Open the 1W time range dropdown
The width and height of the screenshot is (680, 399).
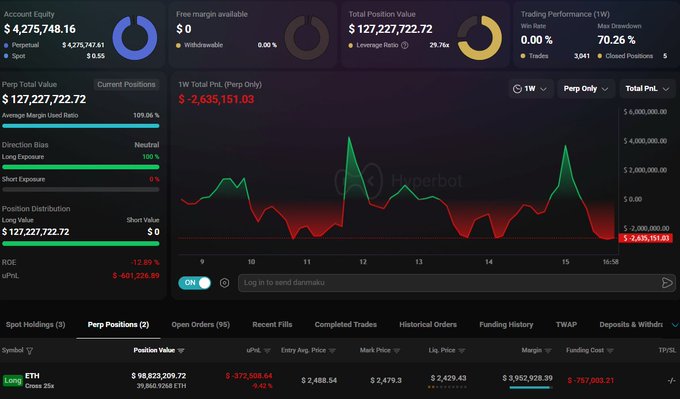[x=530, y=89]
